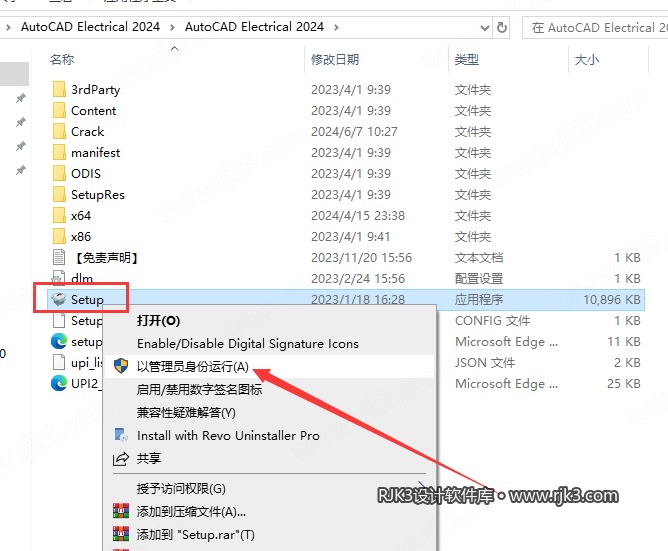The width and height of the screenshot is (668, 551).
Task: Choose 兼容性疑难解答(Y) menu entry
Action: [186, 413]
